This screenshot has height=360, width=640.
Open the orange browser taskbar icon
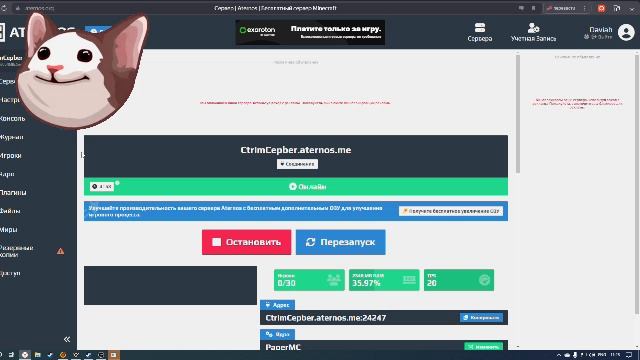pos(63,355)
